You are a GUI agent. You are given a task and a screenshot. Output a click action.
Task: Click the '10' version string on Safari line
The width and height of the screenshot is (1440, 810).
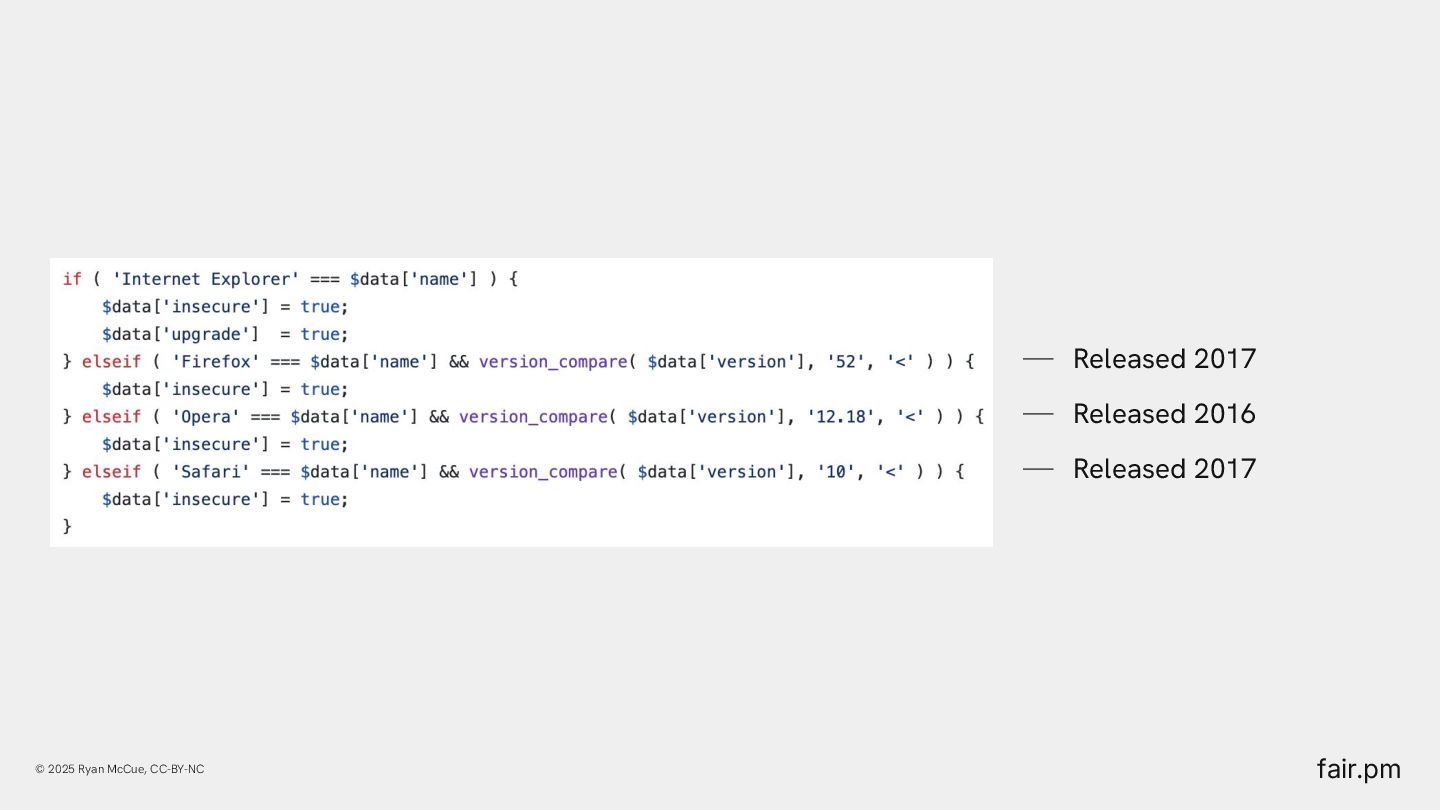836,471
